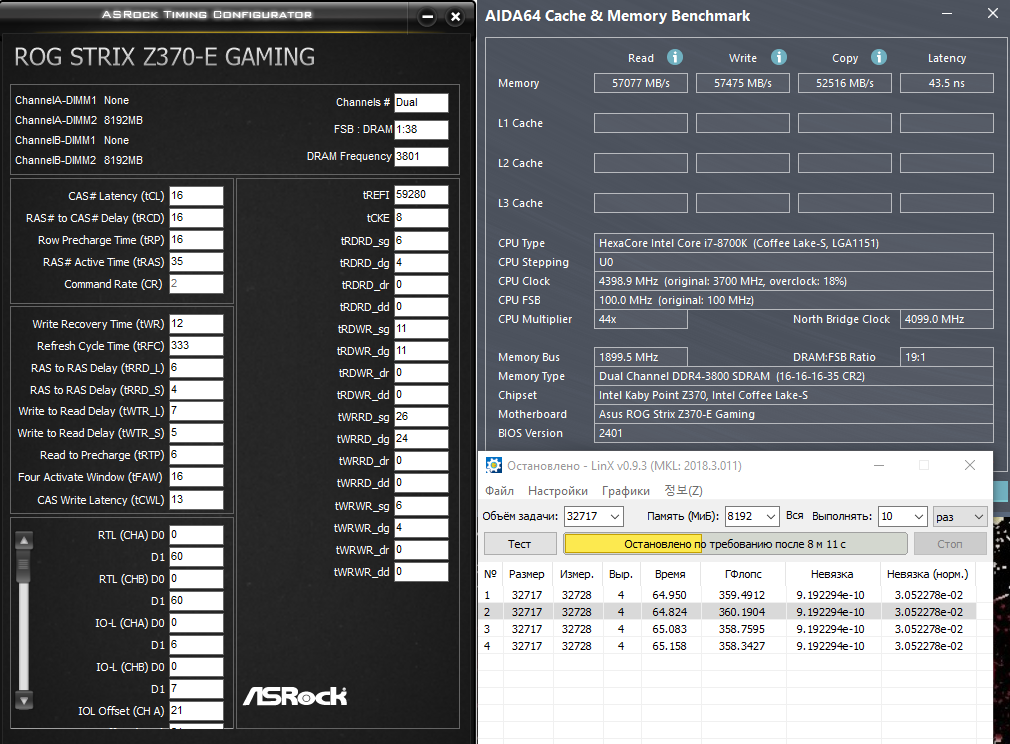Image resolution: width=1010 pixels, height=744 pixels.
Task: Click the Write info icon in AIDA64
Action: pyautogui.click(x=779, y=57)
